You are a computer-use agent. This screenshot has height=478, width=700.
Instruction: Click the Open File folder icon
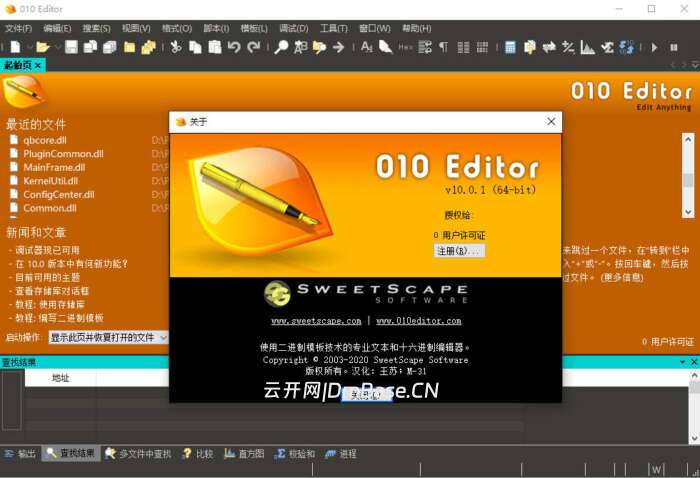coord(43,47)
